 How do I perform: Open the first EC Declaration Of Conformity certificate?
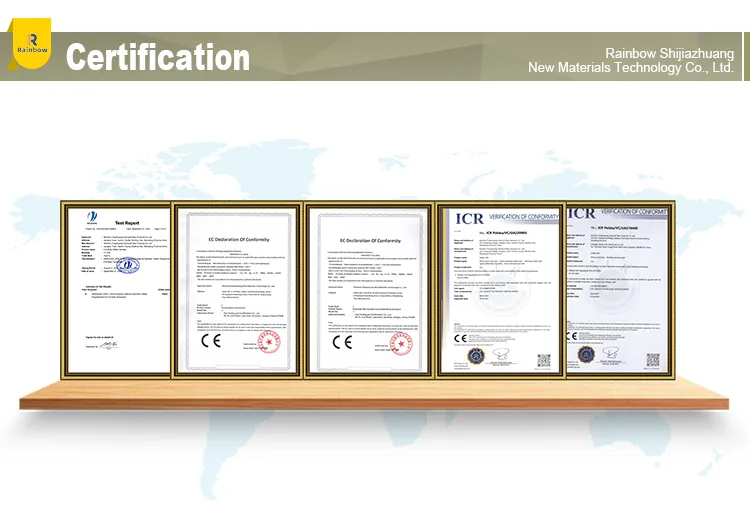237,290
